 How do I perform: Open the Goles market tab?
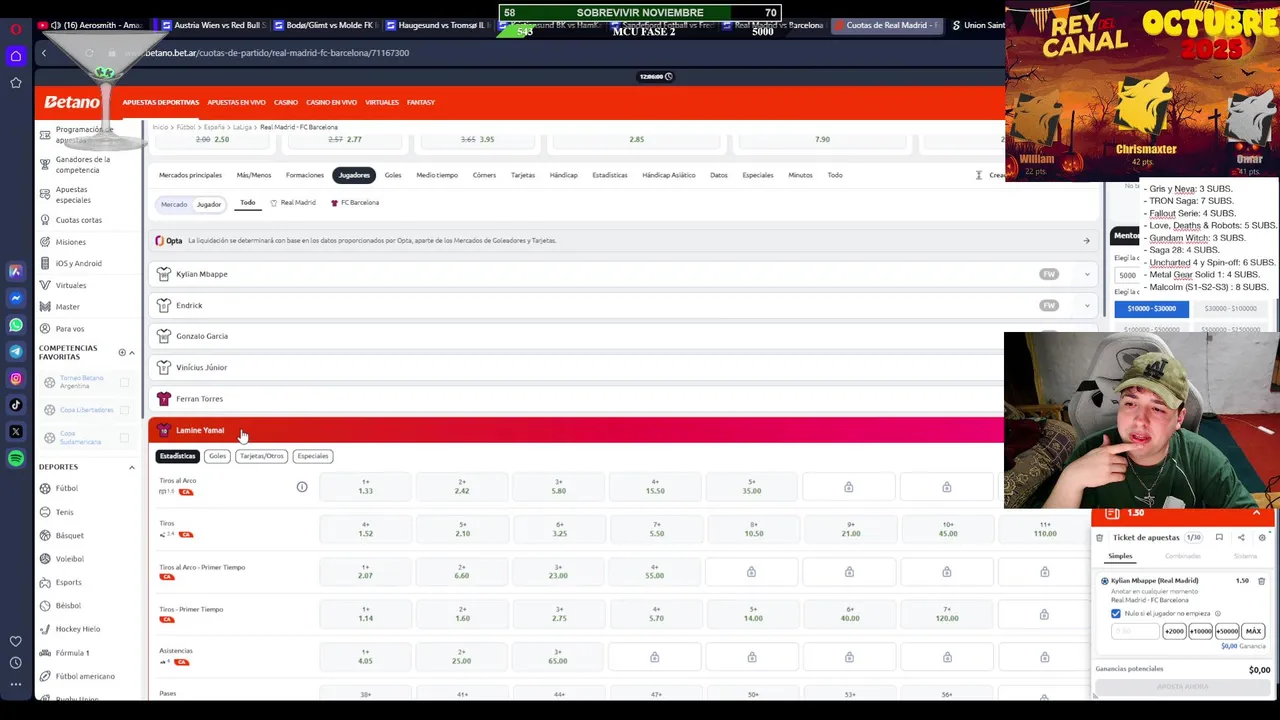click(x=393, y=175)
